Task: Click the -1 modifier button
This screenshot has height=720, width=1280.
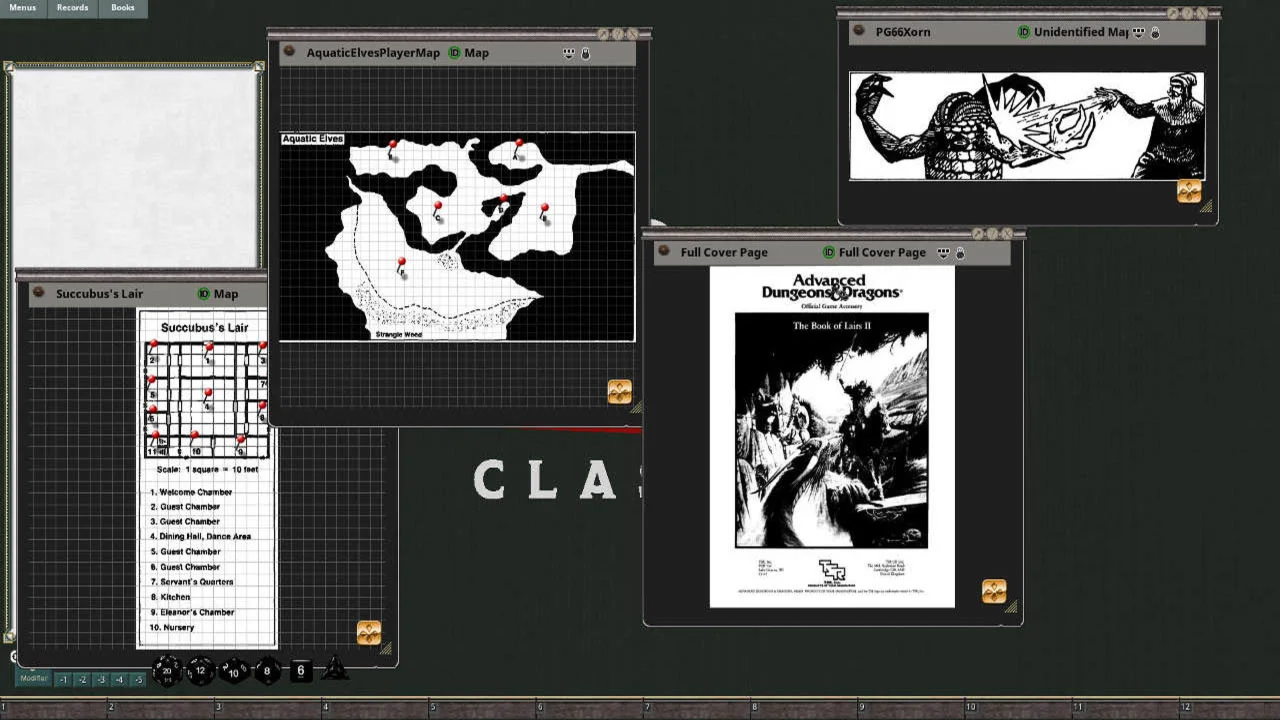Action: click(63, 680)
